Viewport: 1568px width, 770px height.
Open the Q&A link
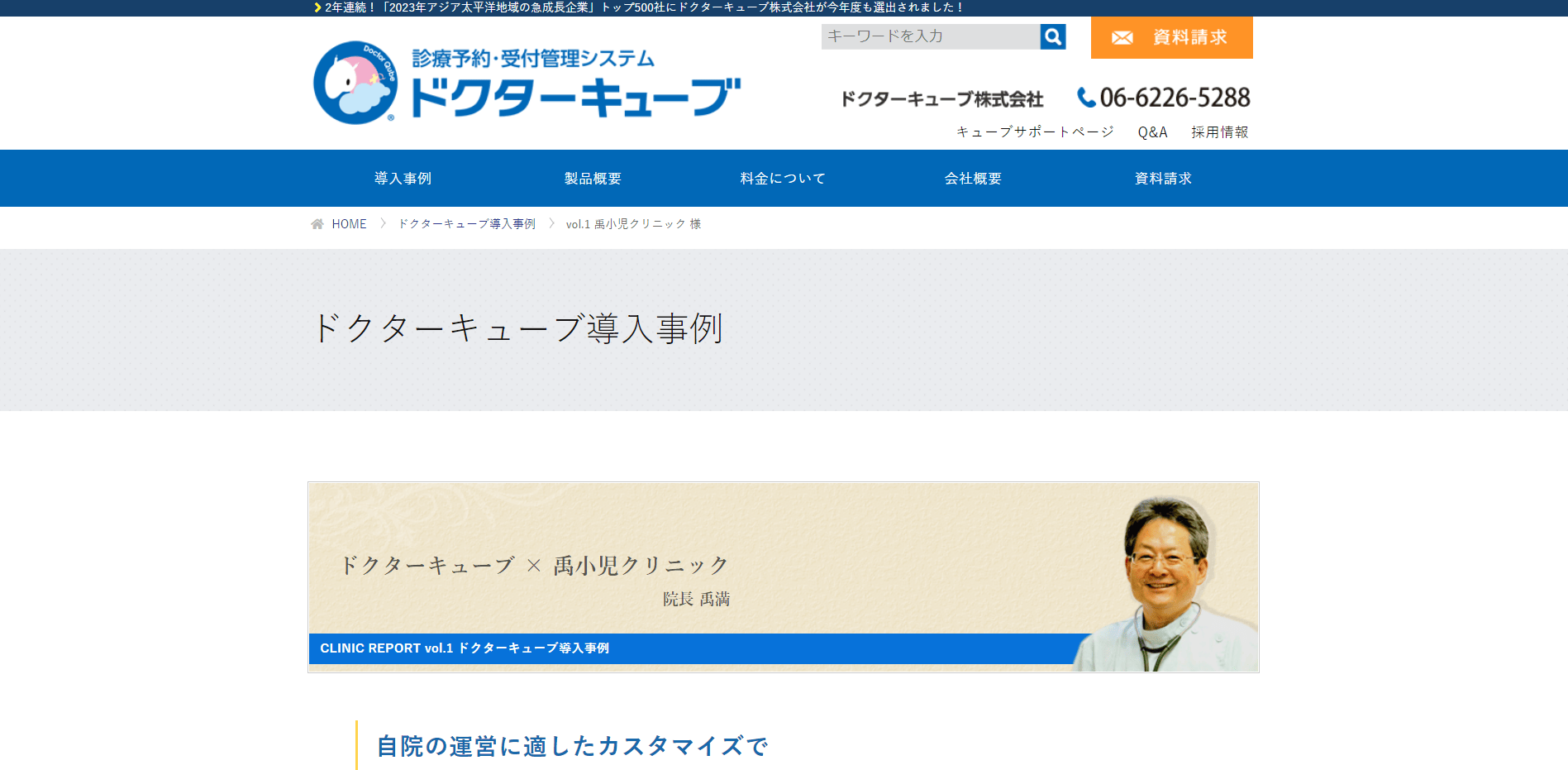[1152, 132]
